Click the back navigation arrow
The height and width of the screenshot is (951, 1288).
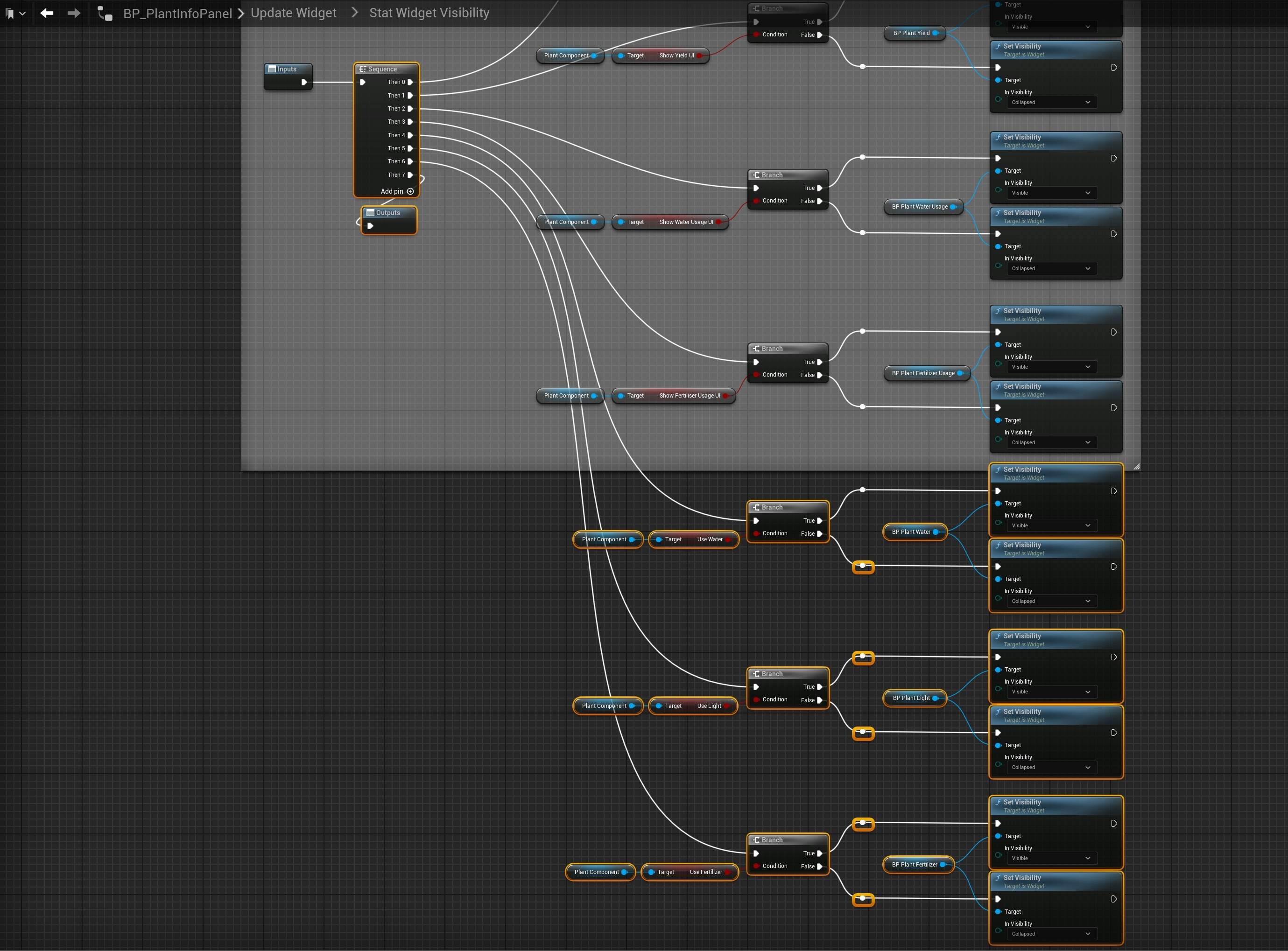point(47,13)
